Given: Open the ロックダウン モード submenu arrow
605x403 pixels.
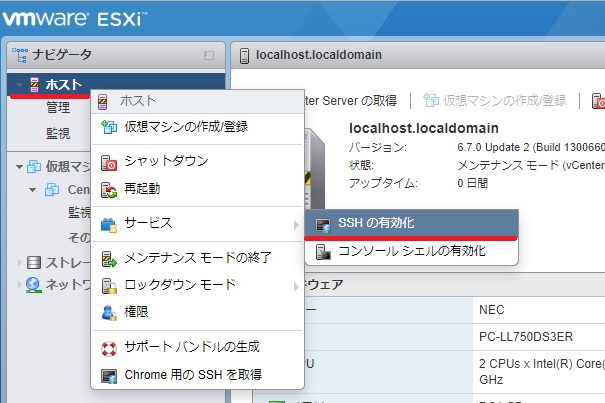Looking at the screenshot, I should point(296,286).
